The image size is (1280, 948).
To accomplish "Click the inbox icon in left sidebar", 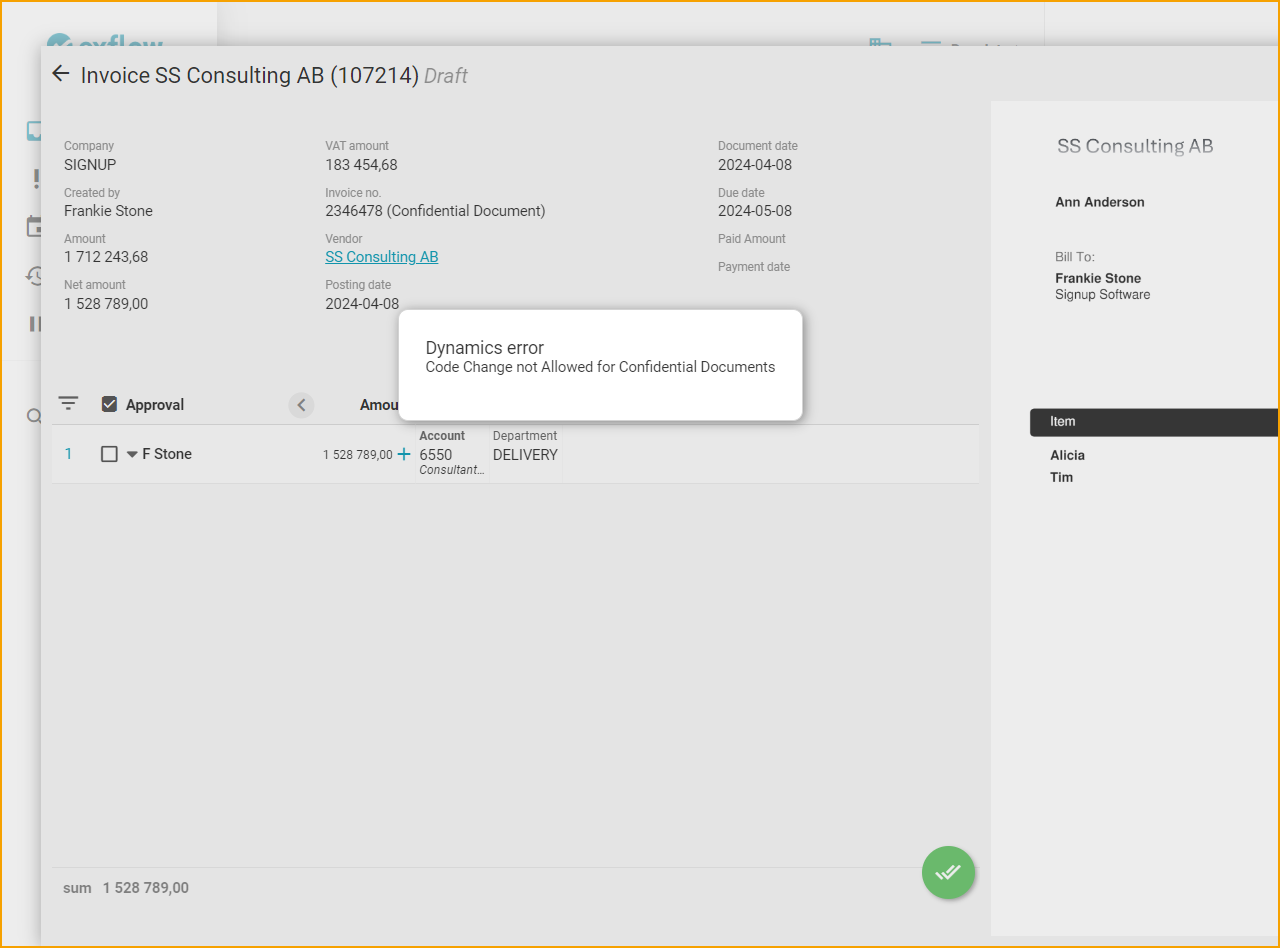I will [34, 131].
